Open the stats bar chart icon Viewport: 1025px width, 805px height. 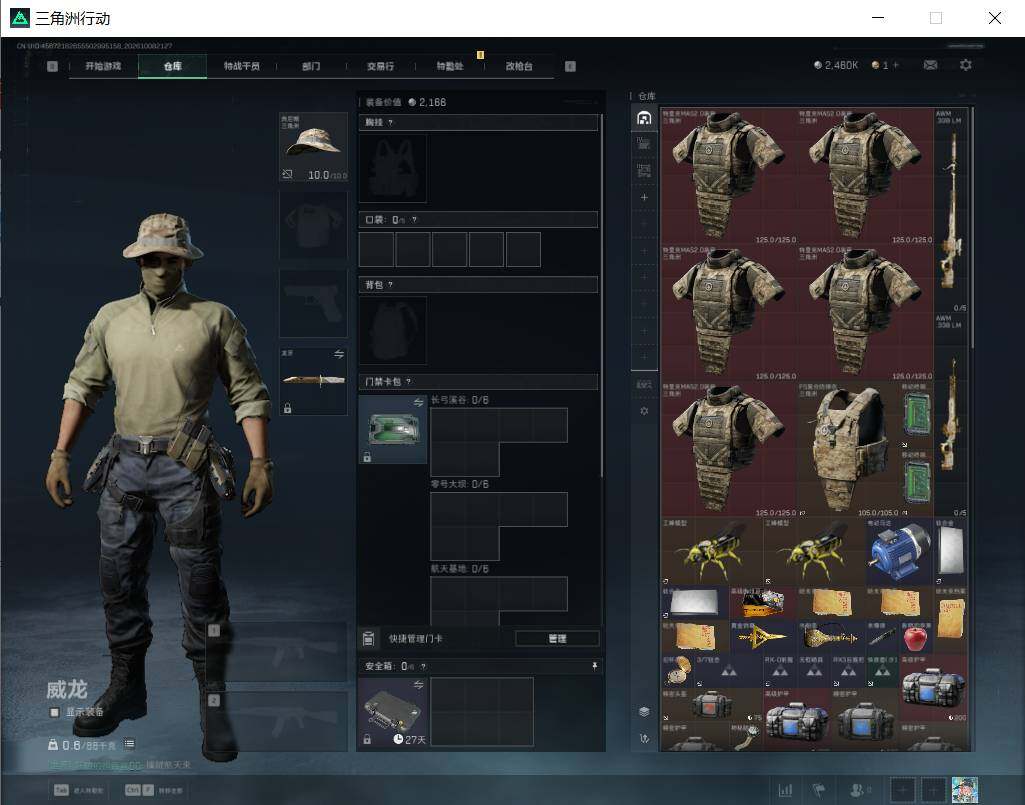click(785, 790)
